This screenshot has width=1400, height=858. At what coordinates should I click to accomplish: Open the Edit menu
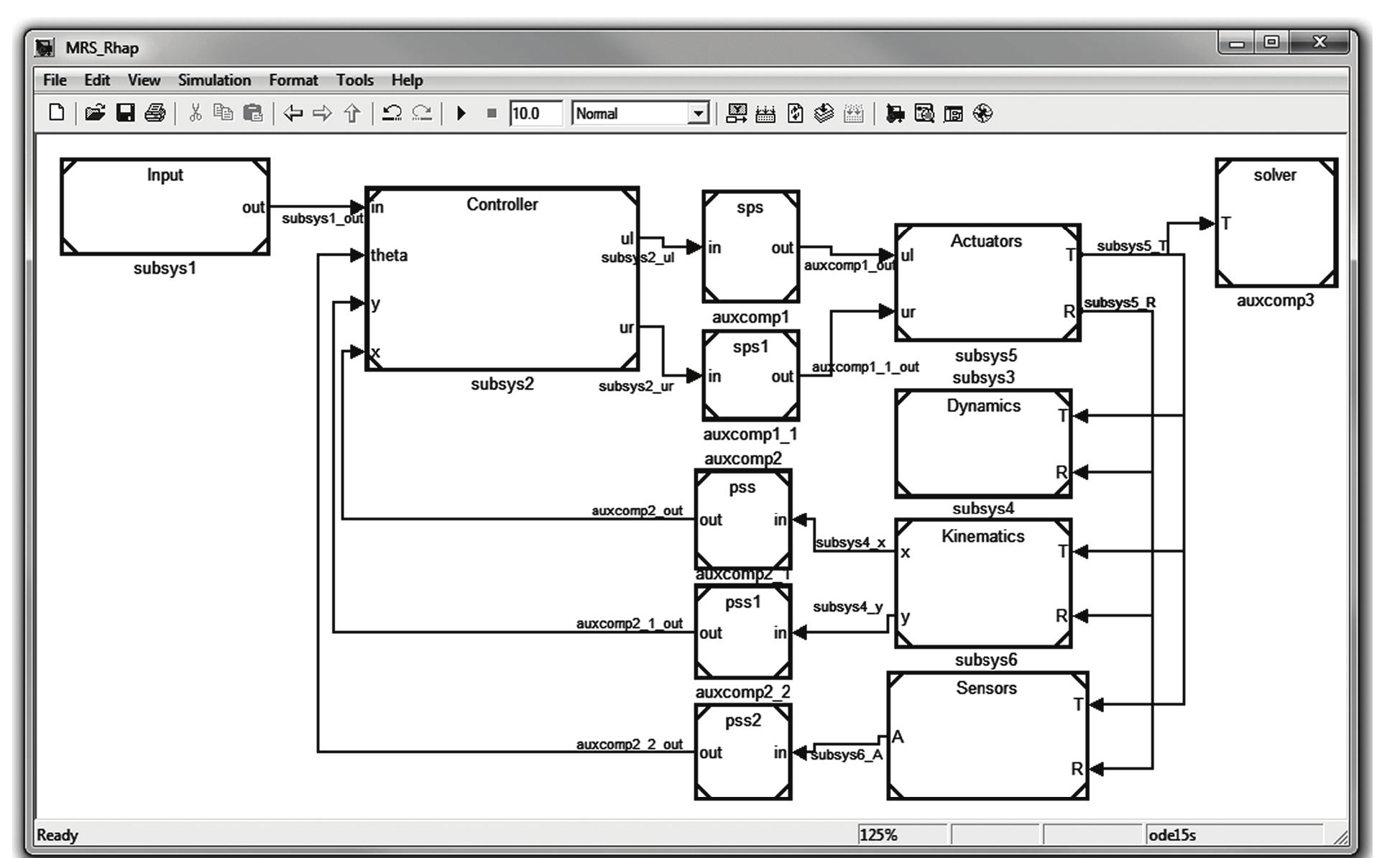(97, 80)
